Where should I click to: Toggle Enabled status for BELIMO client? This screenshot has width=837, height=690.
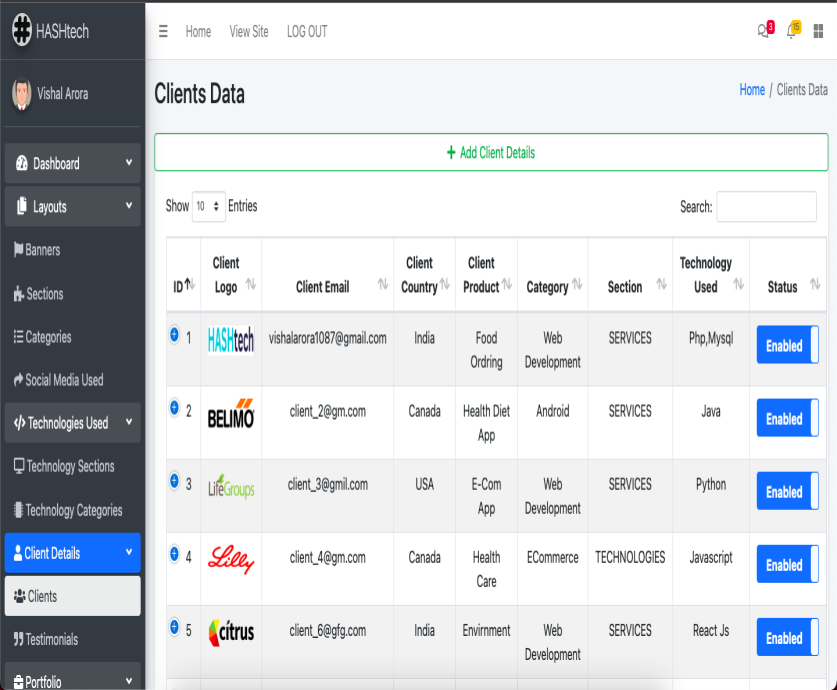pyautogui.click(x=787, y=418)
